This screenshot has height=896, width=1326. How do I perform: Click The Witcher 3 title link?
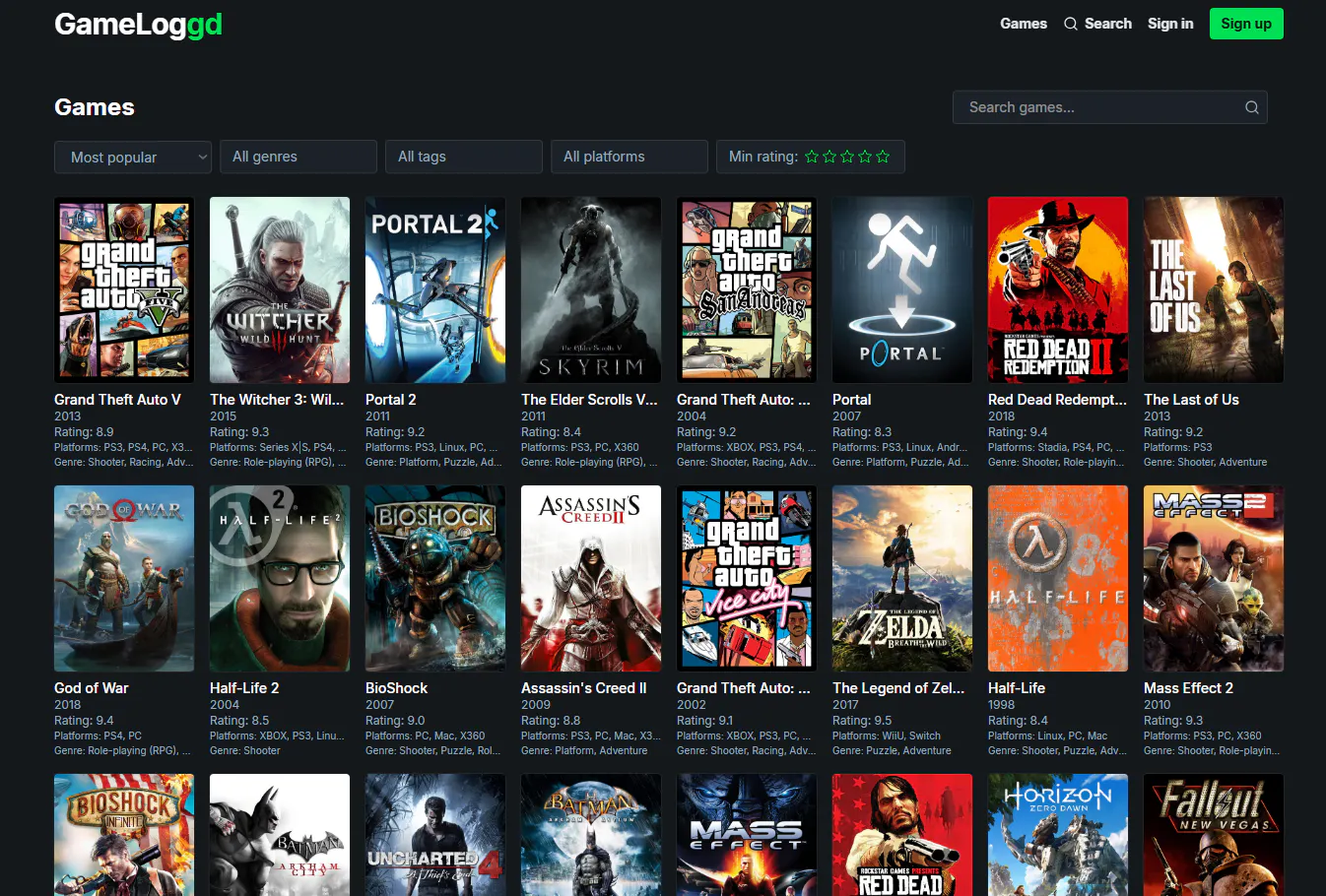click(277, 400)
